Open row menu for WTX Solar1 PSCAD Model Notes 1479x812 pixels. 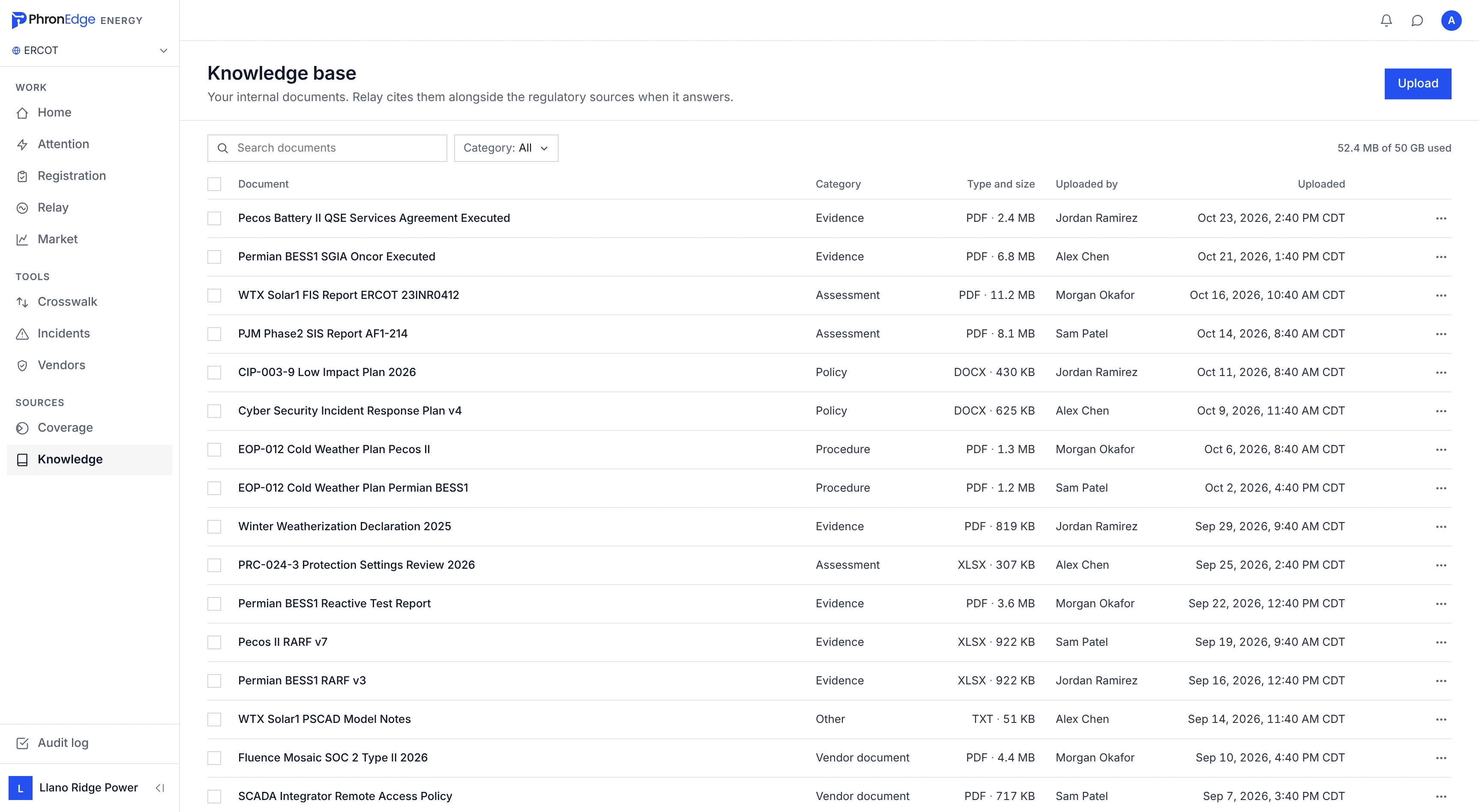1440,719
